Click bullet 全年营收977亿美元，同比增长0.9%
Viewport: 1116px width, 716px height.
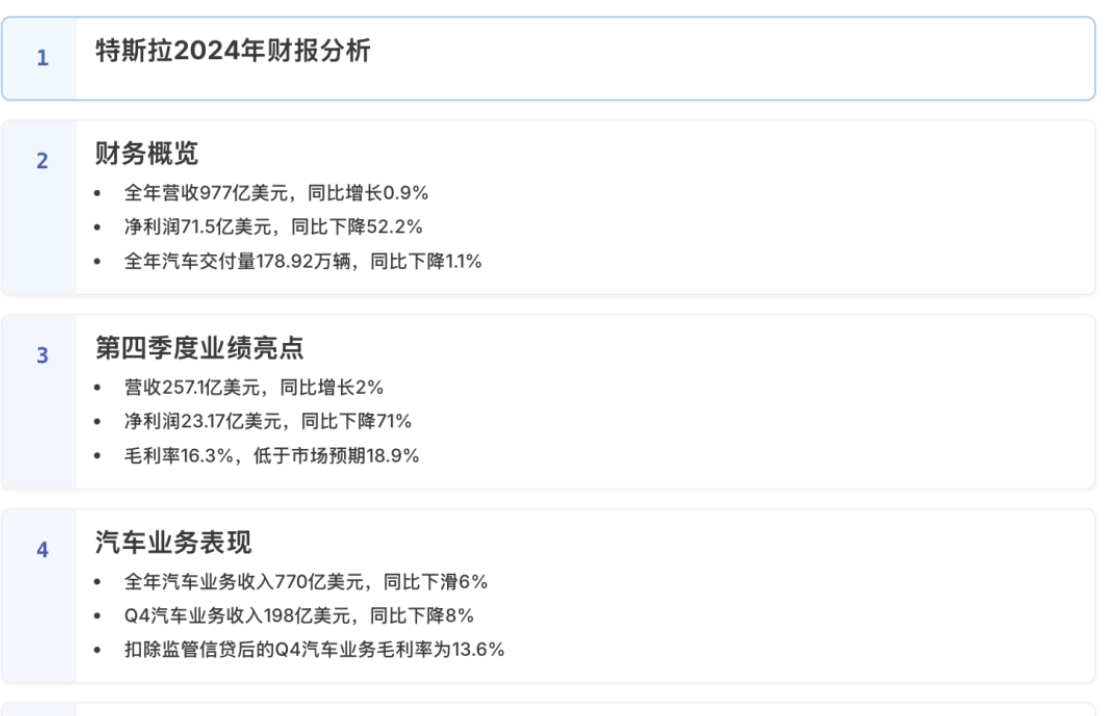(276, 193)
